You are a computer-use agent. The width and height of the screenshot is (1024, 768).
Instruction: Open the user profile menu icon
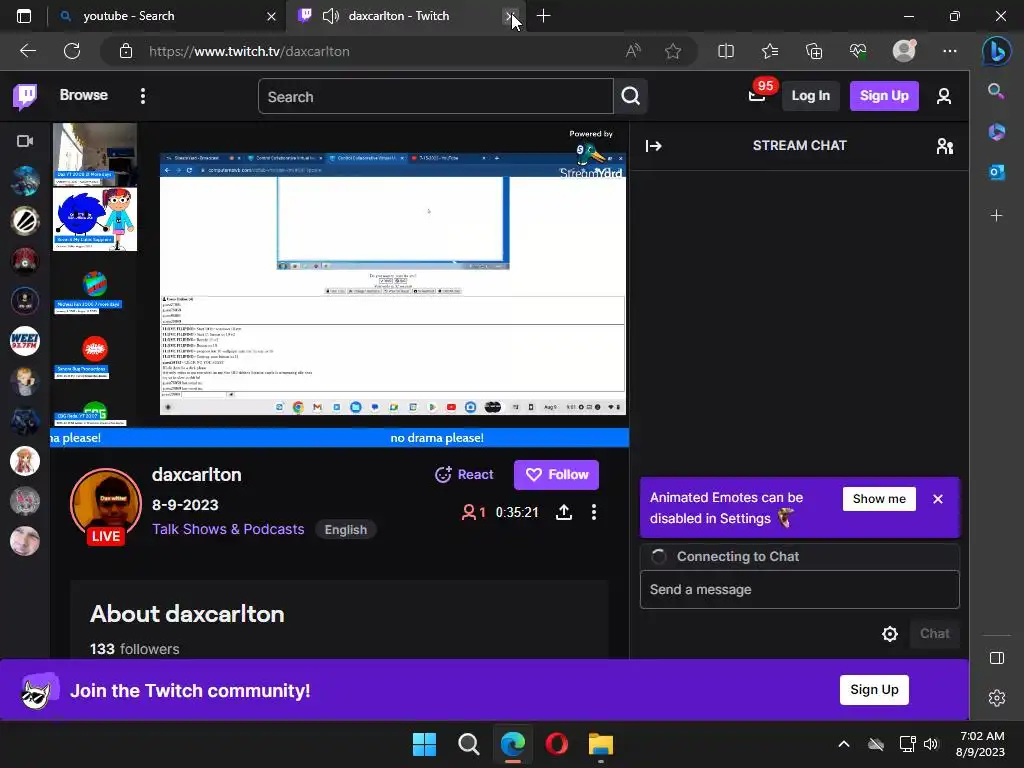tap(944, 97)
